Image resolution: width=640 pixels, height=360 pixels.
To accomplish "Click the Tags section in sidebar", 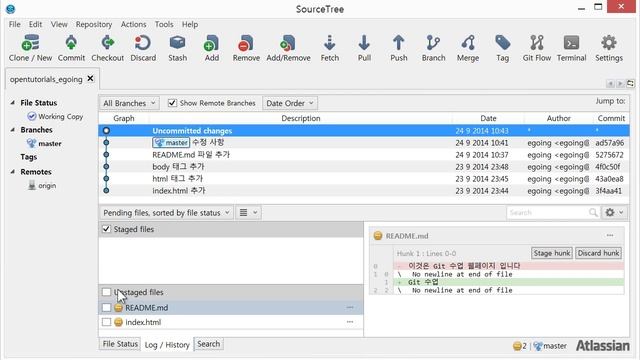I will click(x=29, y=157).
